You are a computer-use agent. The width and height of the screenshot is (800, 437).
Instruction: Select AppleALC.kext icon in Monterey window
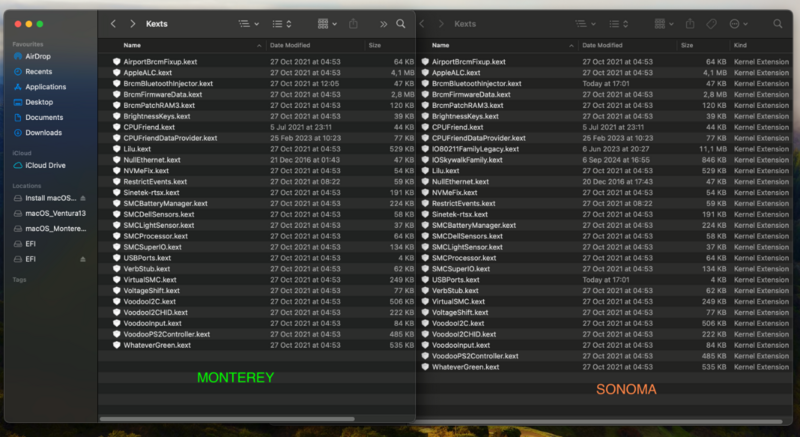pyautogui.click(x=116, y=73)
